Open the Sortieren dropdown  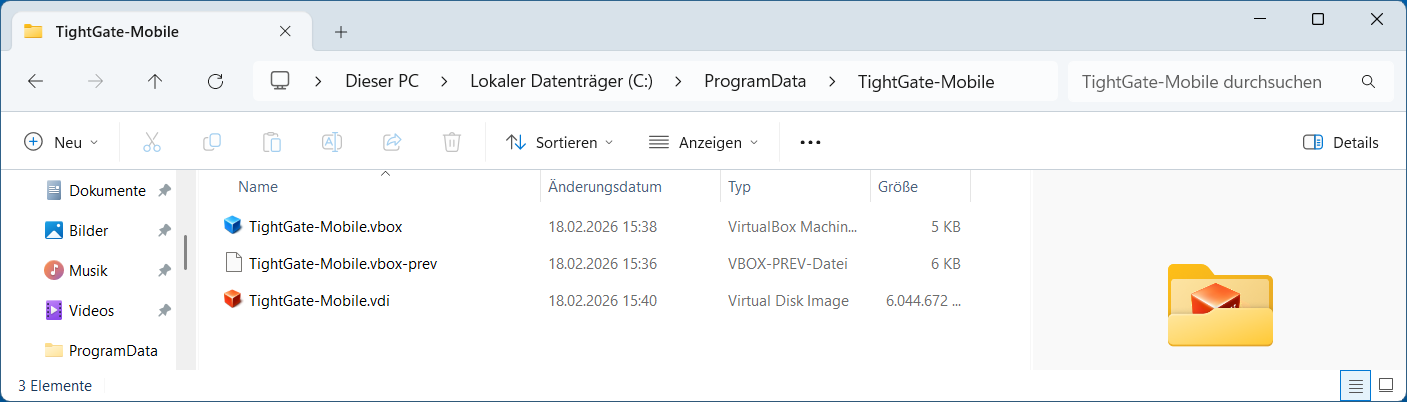[559, 142]
